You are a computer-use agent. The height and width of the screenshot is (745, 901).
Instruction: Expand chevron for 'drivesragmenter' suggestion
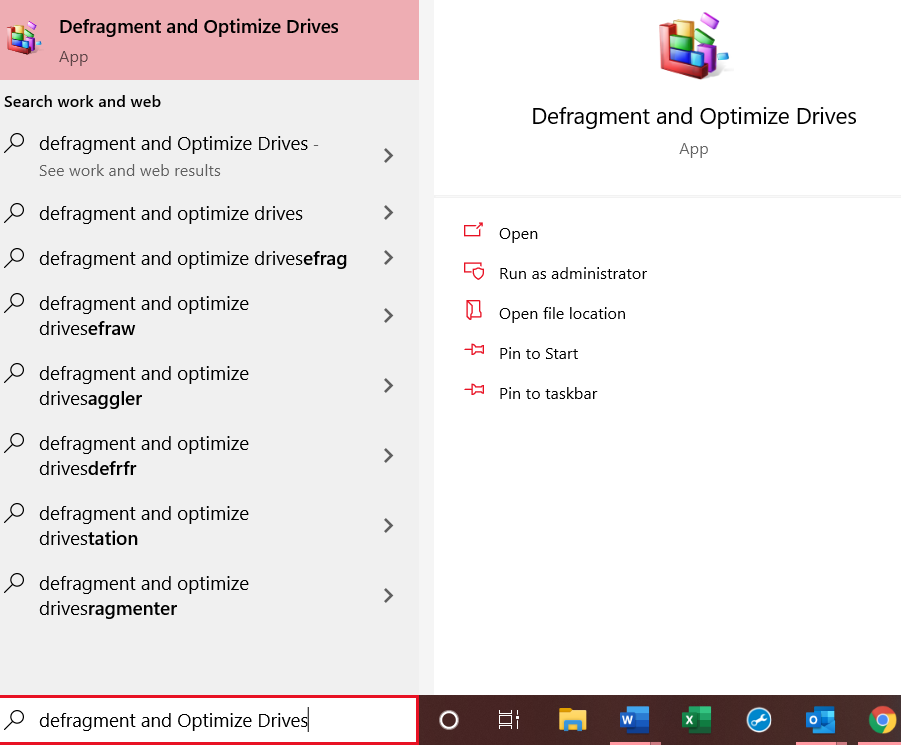tap(388, 596)
